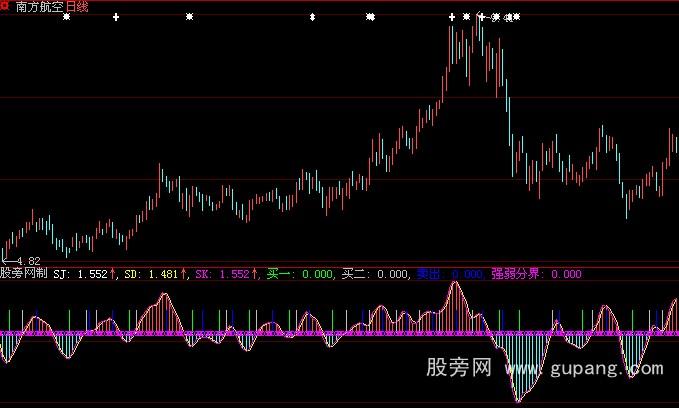Screen dimensions: 679x408
Task: Switch the 日线 period label
Action: click(x=77, y=6)
